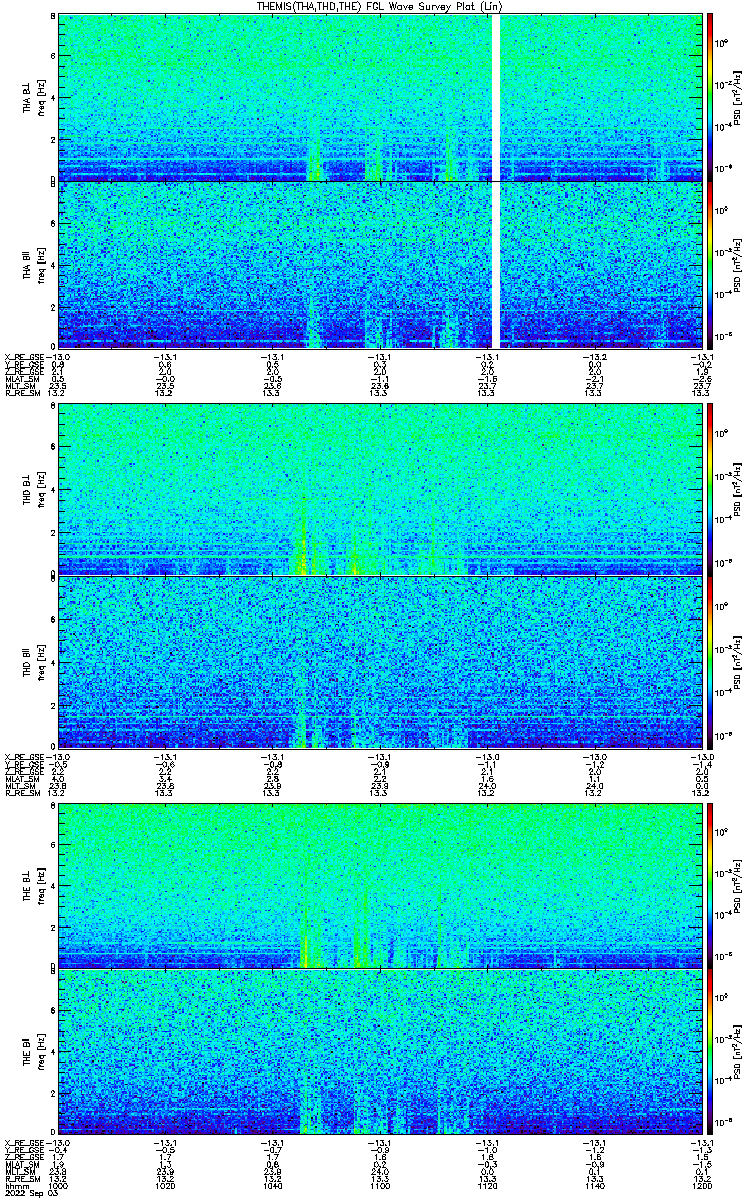Click the THA B-perp freq axis label
Screen dimensions: 750x1200
tap(40, 97)
